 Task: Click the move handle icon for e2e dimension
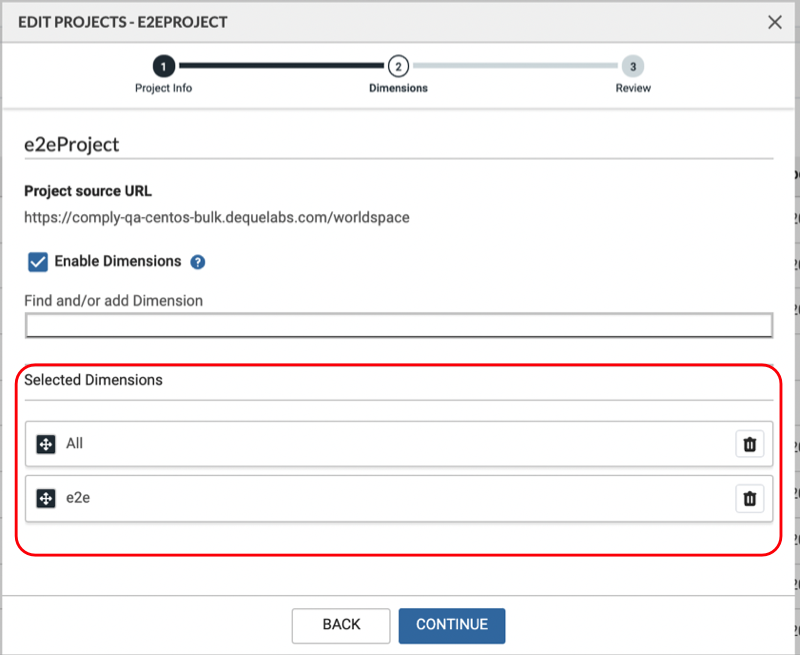coord(45,498)
